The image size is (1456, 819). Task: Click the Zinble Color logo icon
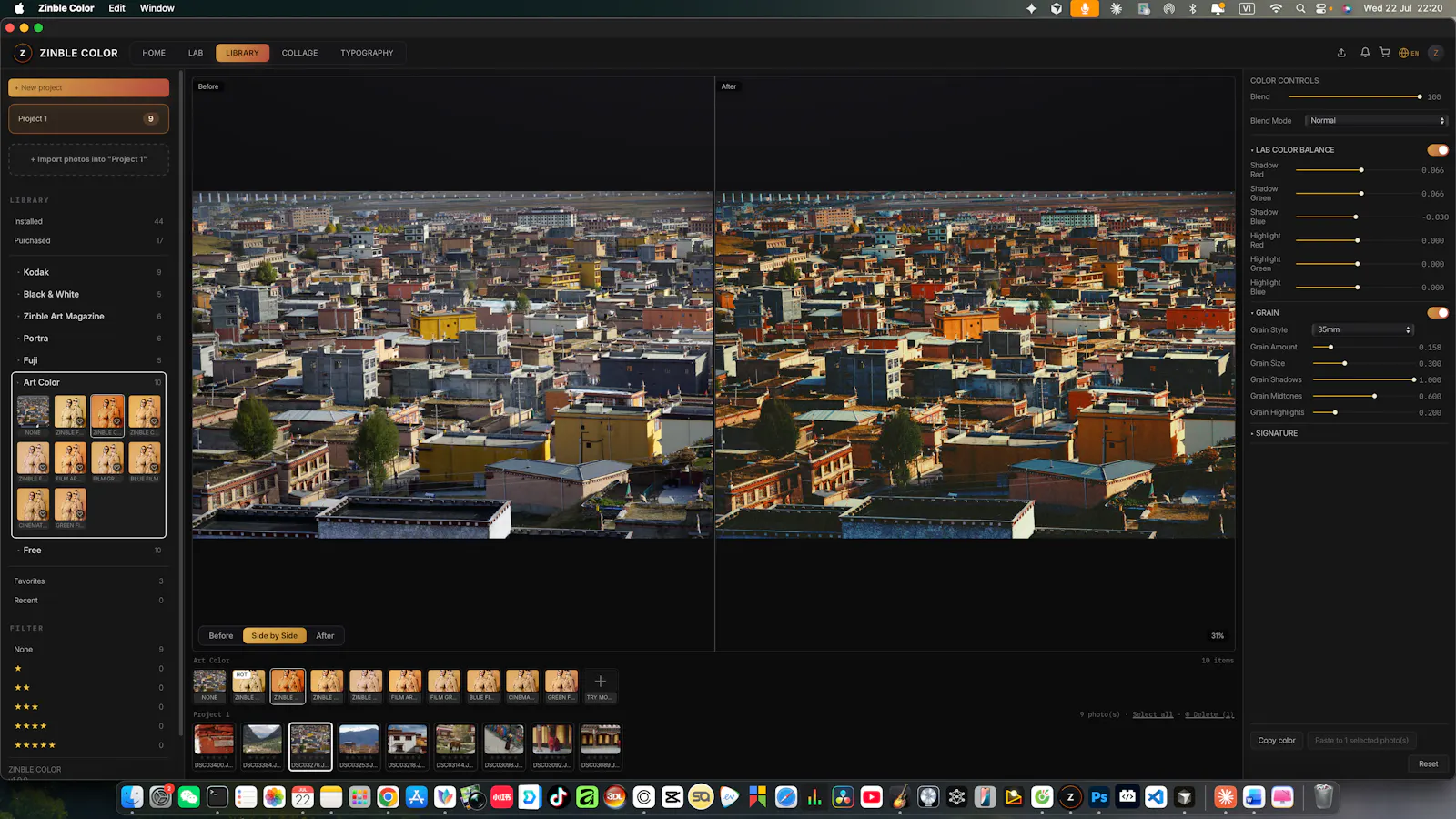pos(23,53)
